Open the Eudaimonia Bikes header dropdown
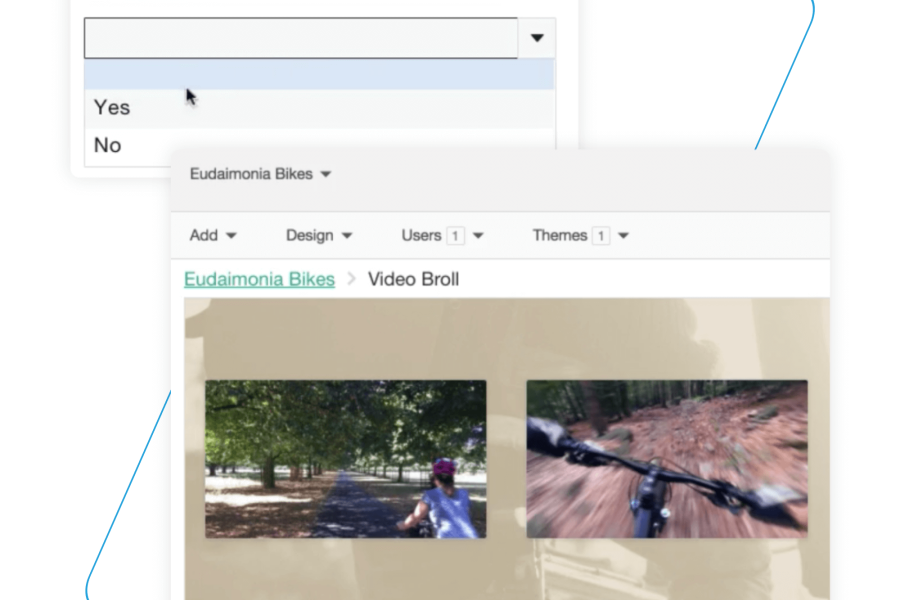The image size is (900, 600). 252,174
